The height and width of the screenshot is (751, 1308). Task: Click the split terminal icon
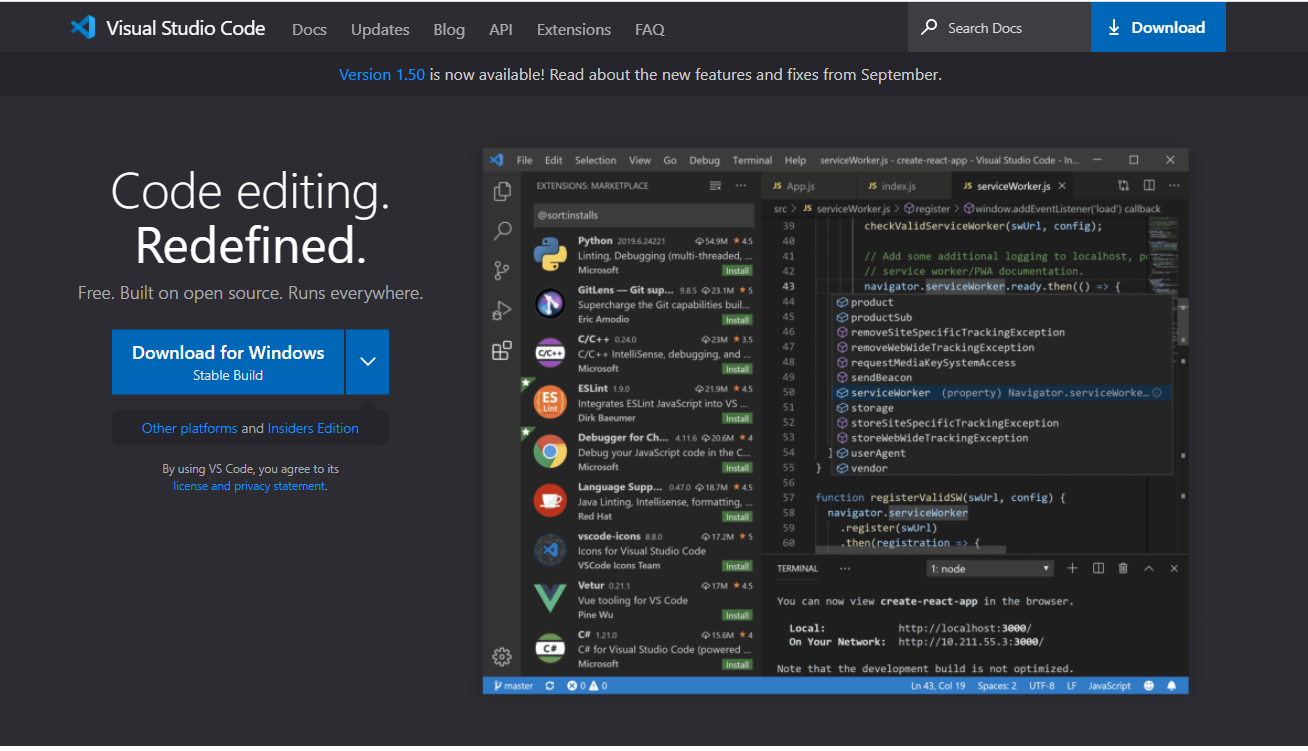coord(1098,568)
